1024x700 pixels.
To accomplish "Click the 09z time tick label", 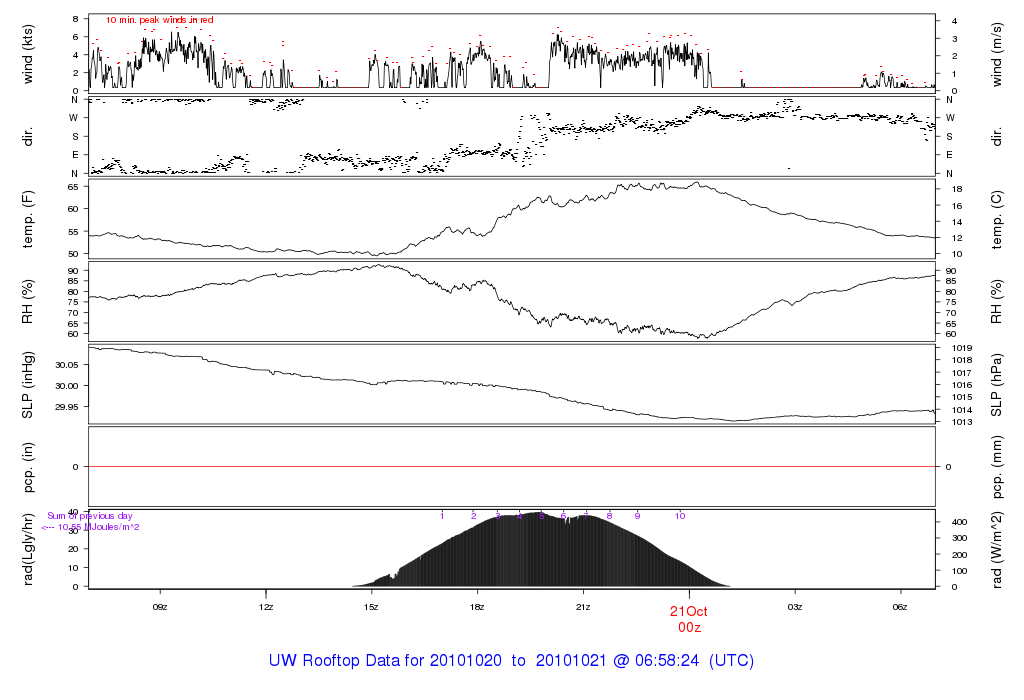I will click(160, 607).
